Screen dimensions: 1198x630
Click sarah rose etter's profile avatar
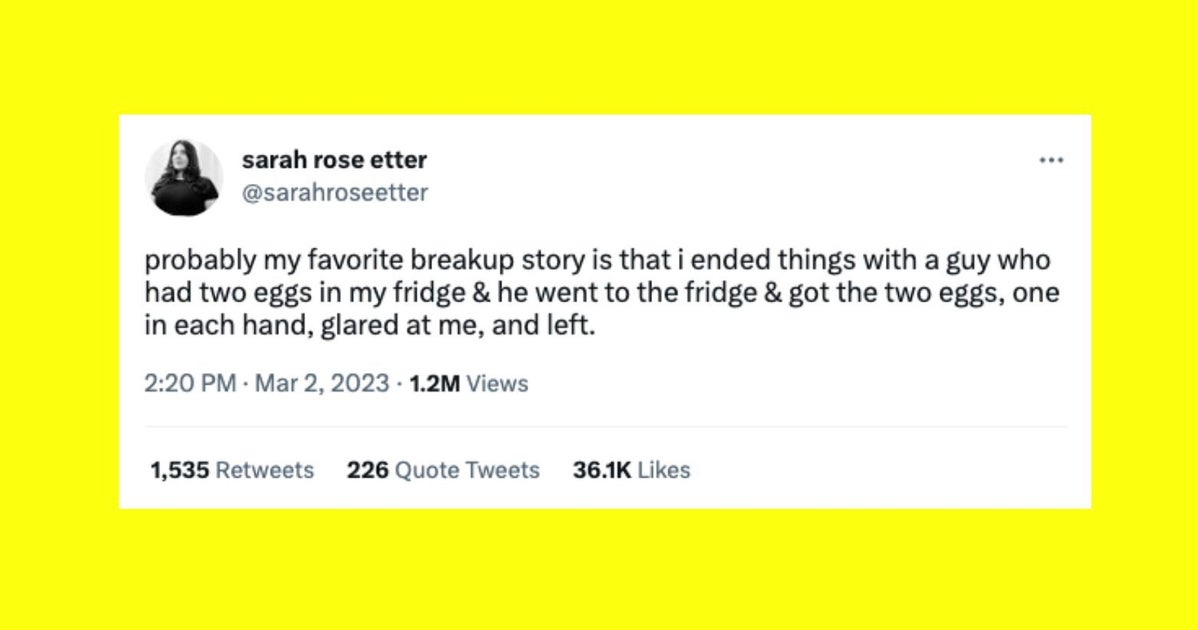coord(183,178)
